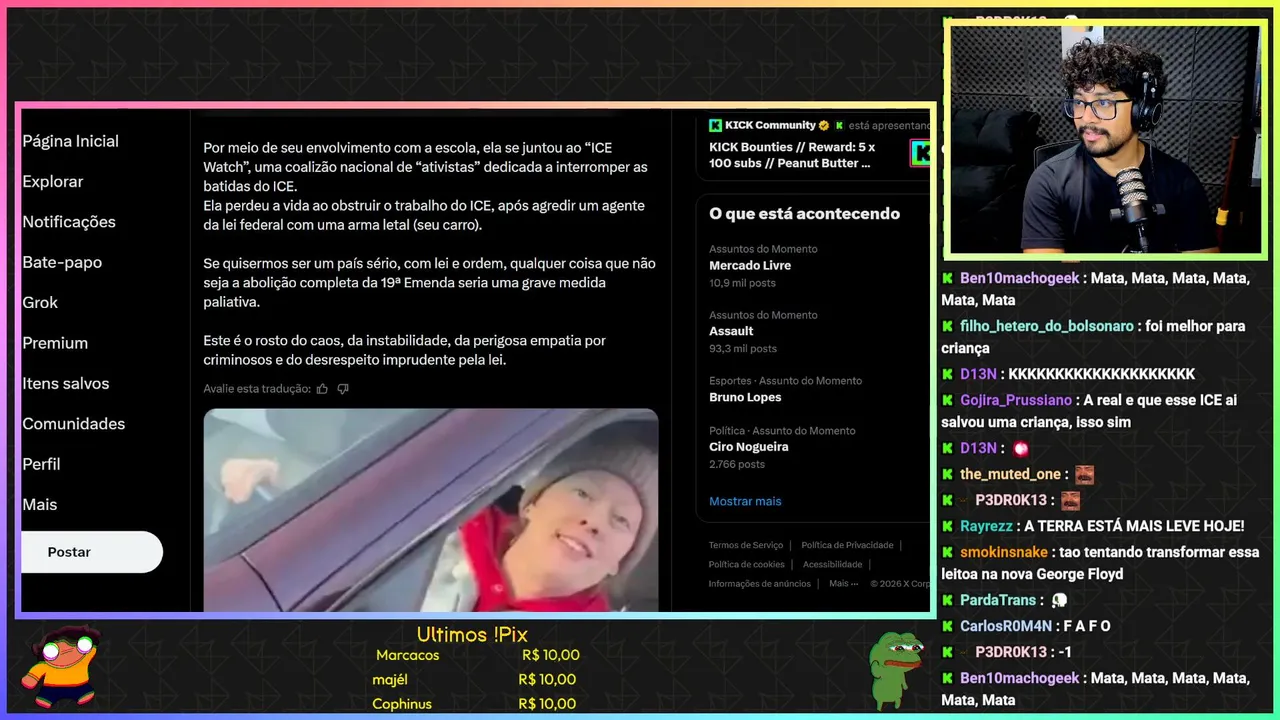
Task: Click the 'Ultimos !Pix' overlay title
Action: [x=472, y=634]
